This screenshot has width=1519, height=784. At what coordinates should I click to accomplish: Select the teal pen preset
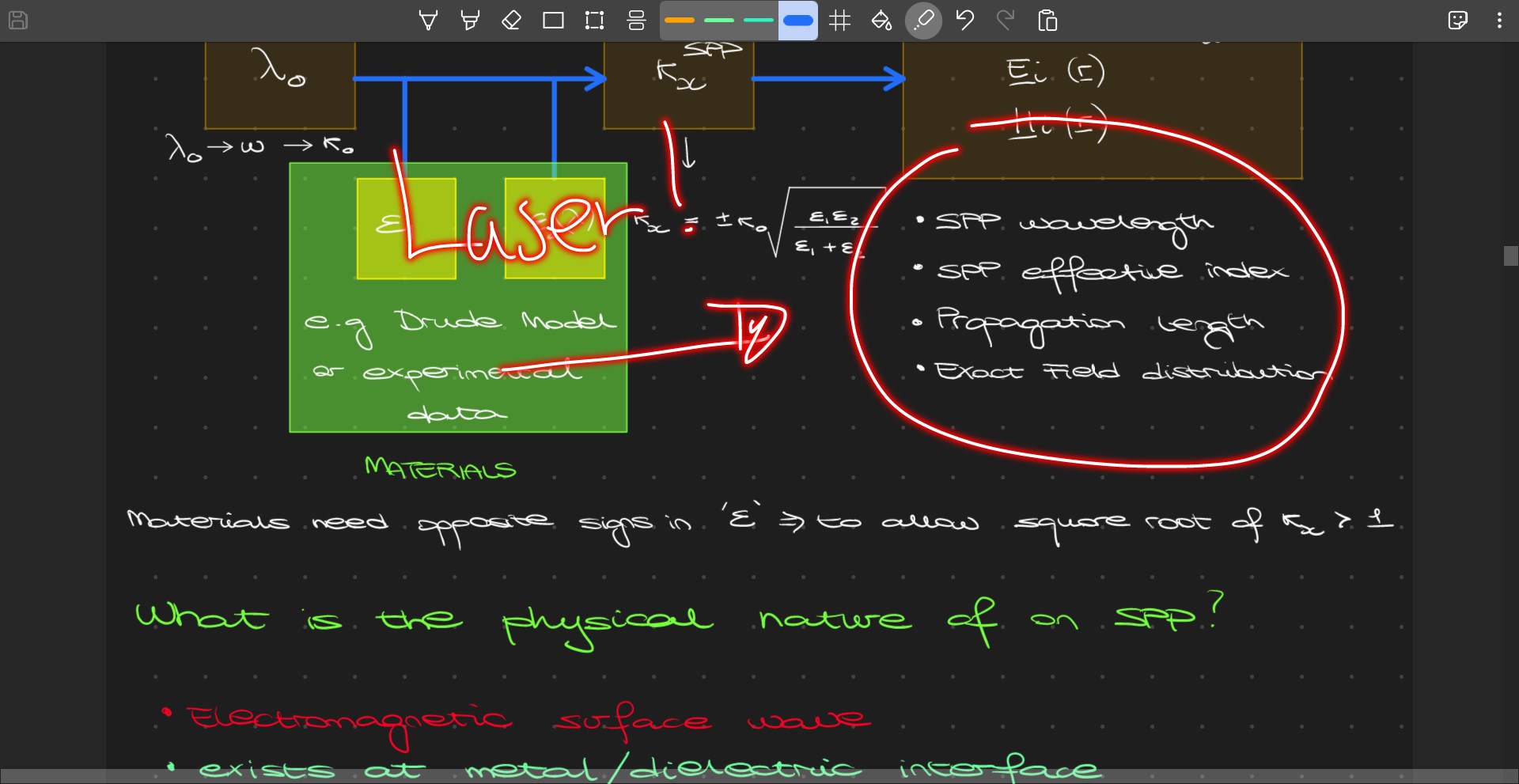click(759, 20)
